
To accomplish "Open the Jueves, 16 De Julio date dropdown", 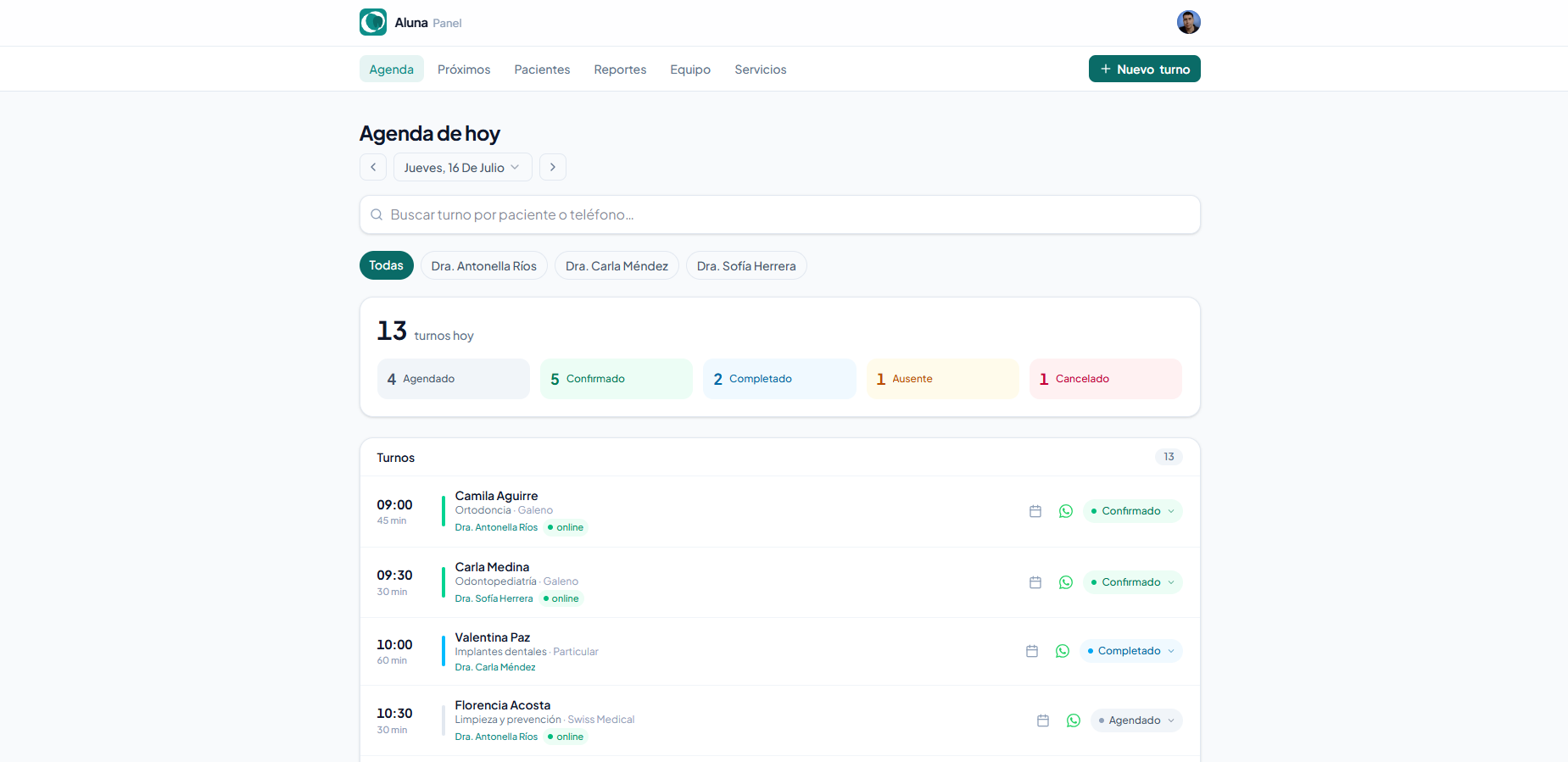I will click(463, 167).
